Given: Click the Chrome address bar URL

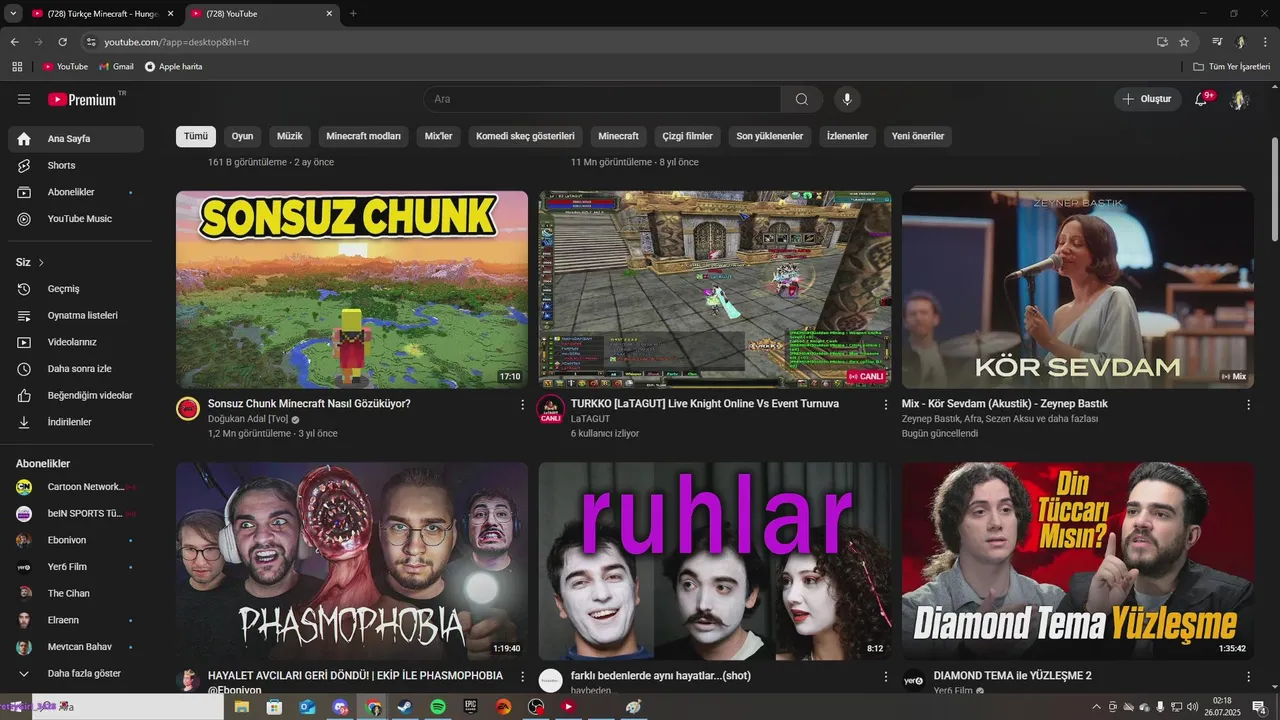Looking at the screenshot, I should pos(177,42).
